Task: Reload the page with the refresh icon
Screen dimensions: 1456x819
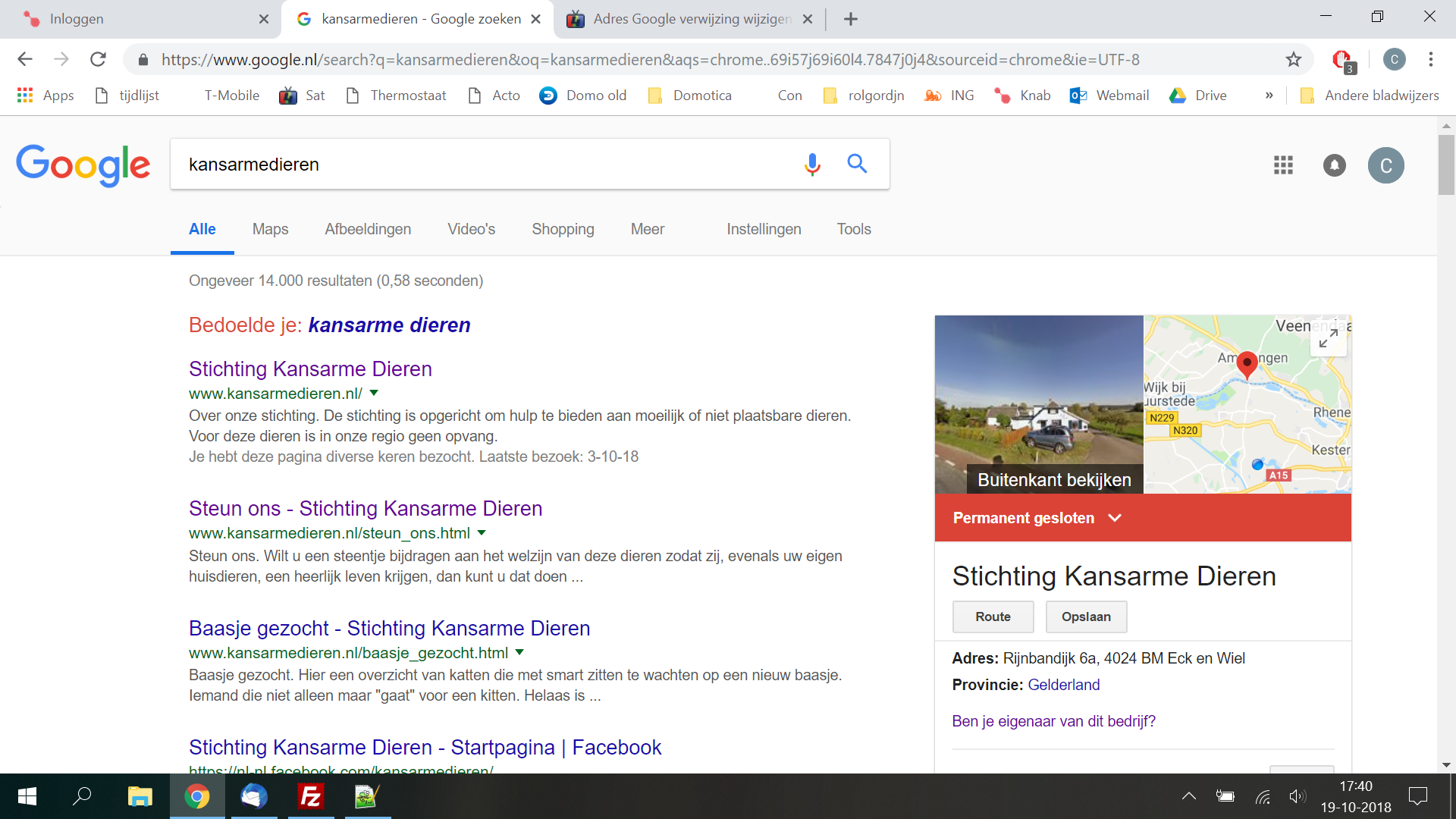Action: pyautogui.click(x=98, y=59)
